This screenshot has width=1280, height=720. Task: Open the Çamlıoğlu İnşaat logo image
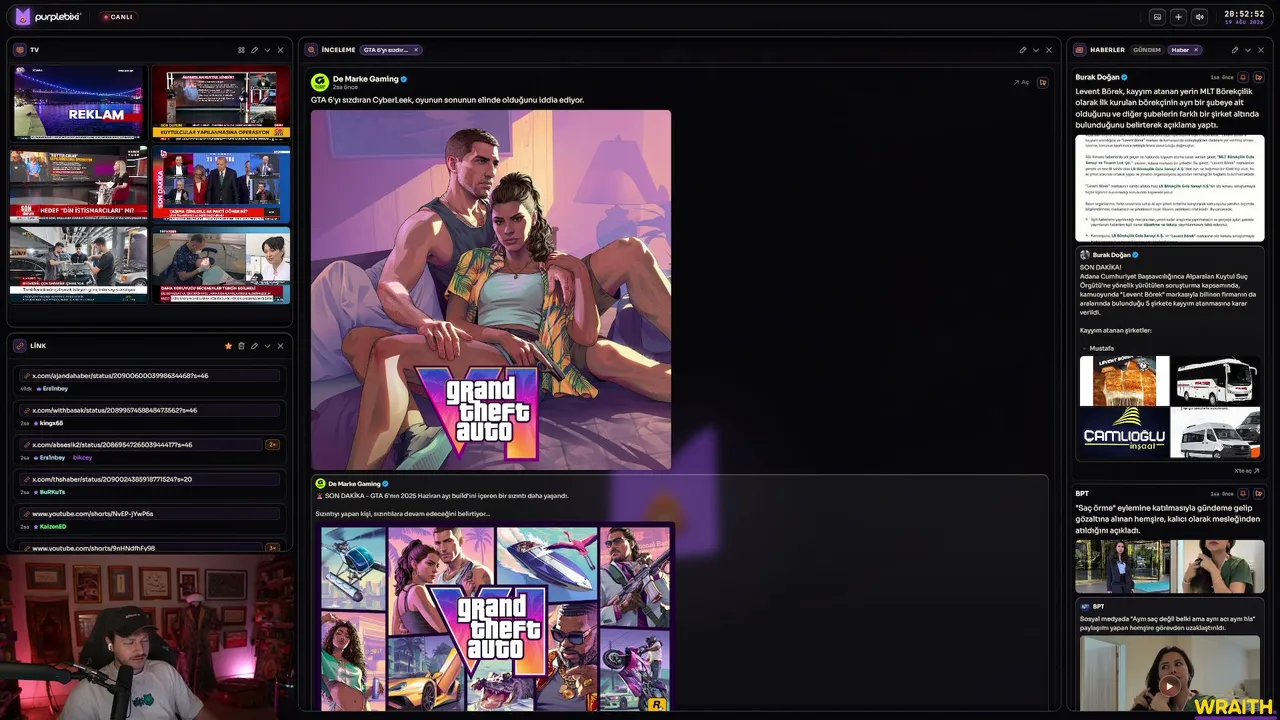click(1124, 432)
